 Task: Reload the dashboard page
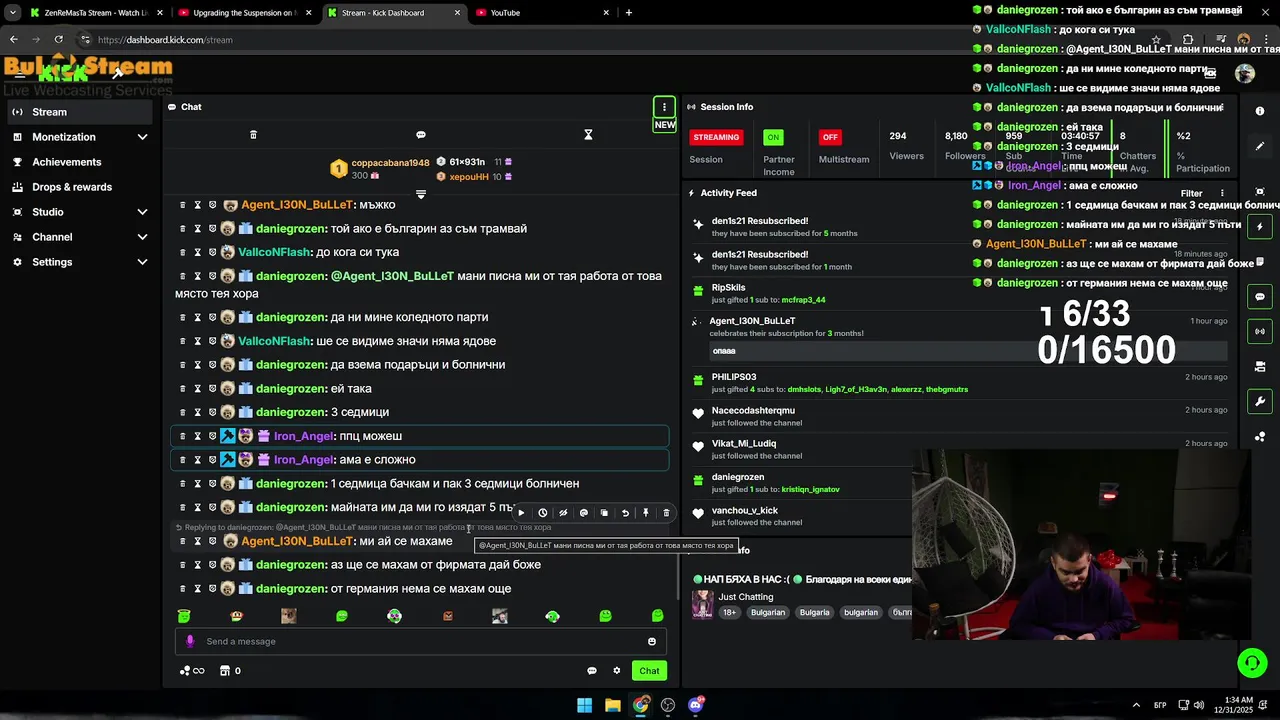(x=58, y=40)
